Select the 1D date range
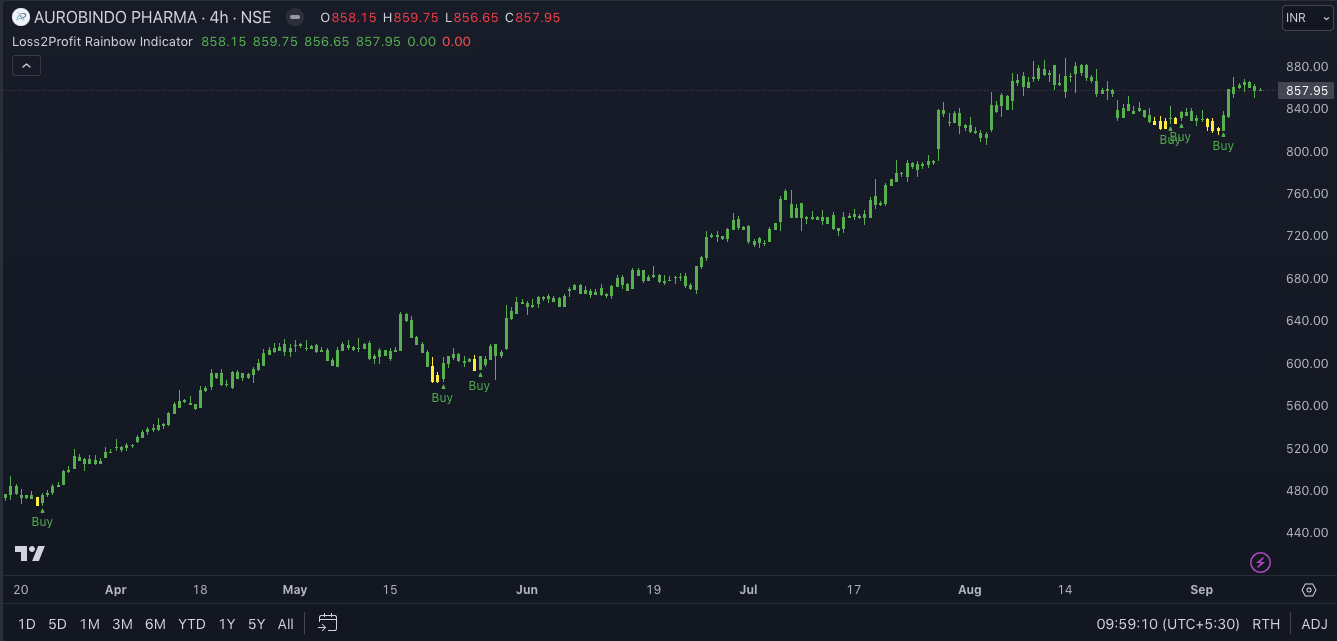 27,624
